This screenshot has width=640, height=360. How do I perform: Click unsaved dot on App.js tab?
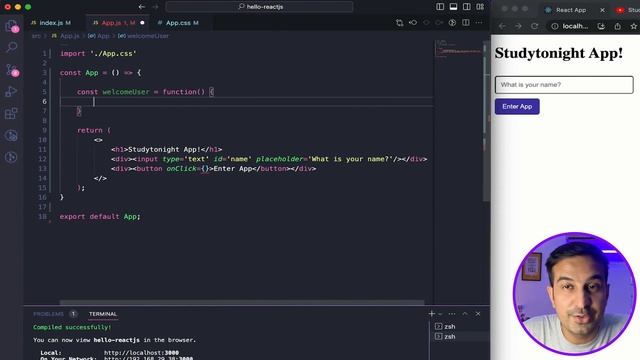(x=142, y=23)
